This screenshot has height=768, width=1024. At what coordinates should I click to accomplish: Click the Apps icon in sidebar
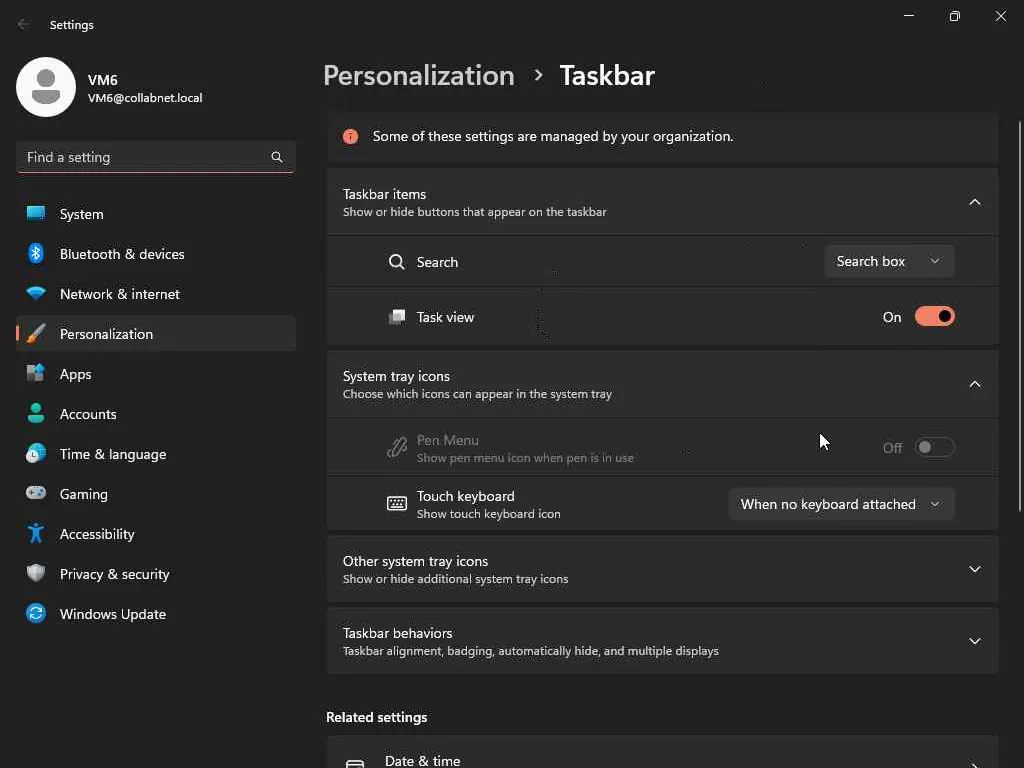[36, 374]
